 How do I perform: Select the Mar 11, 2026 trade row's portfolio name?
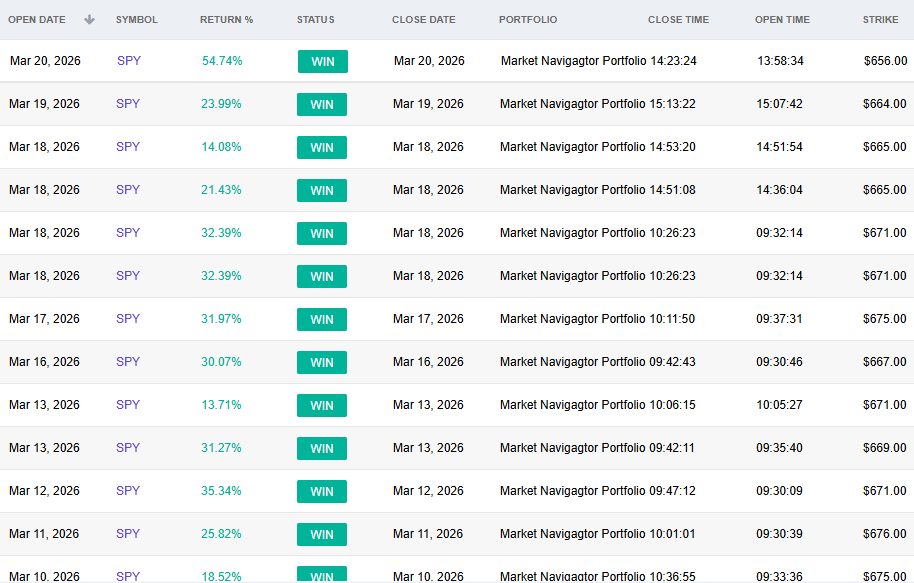[x=572, y=534]
